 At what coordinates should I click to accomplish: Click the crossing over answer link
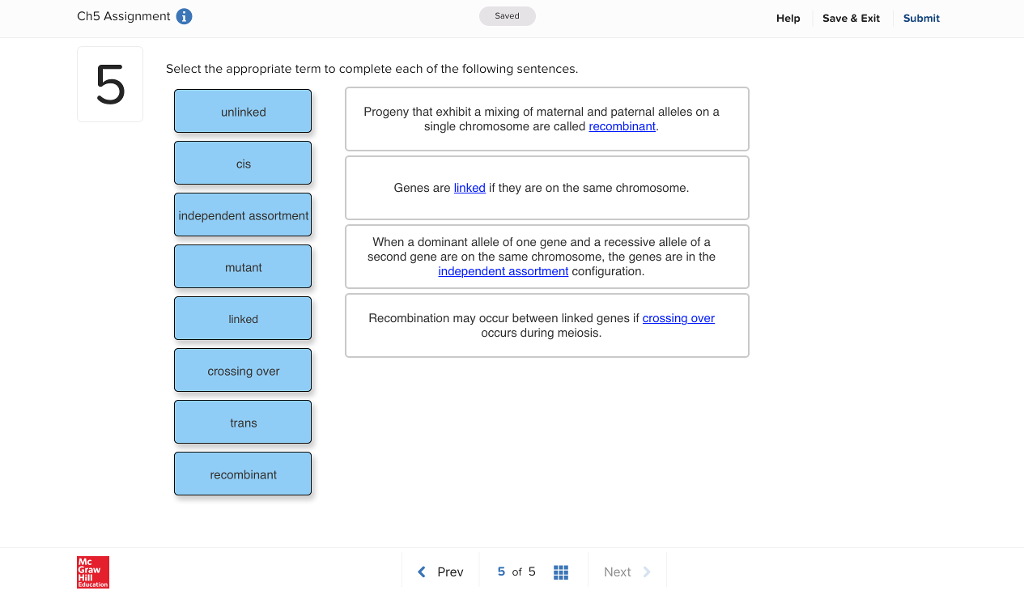click(678, 318)
